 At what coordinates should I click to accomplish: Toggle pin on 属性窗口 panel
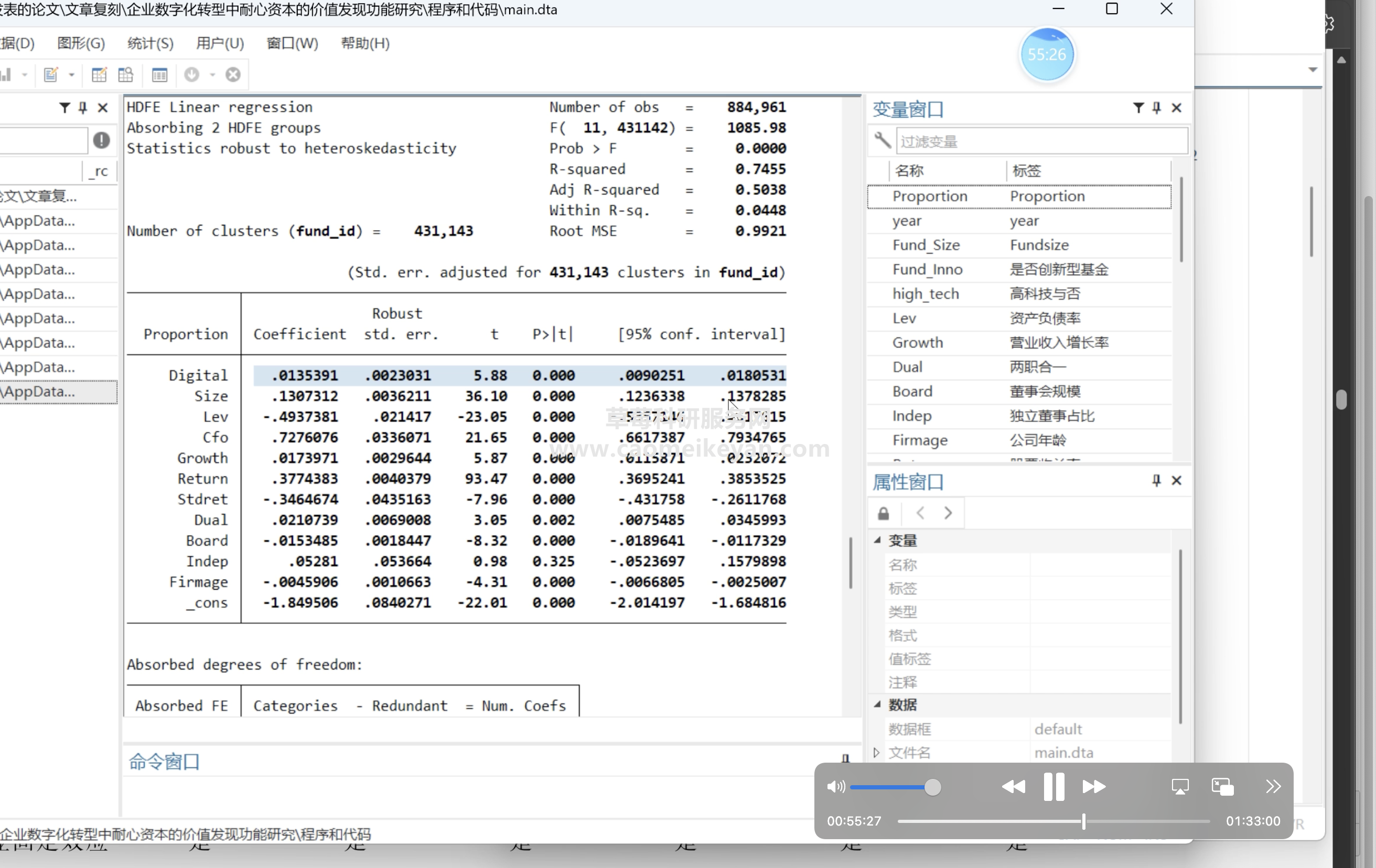pos(1156,481)
